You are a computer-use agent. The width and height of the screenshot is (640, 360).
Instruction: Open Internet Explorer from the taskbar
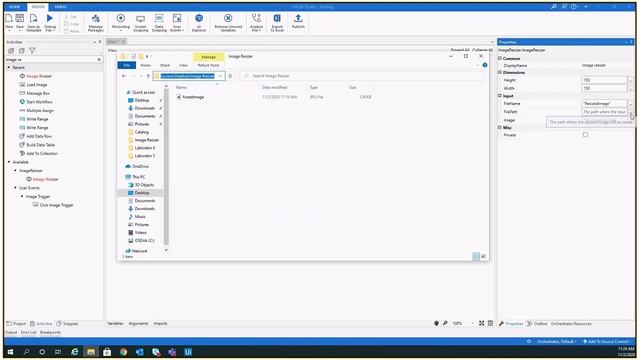(x=75, y=352)
